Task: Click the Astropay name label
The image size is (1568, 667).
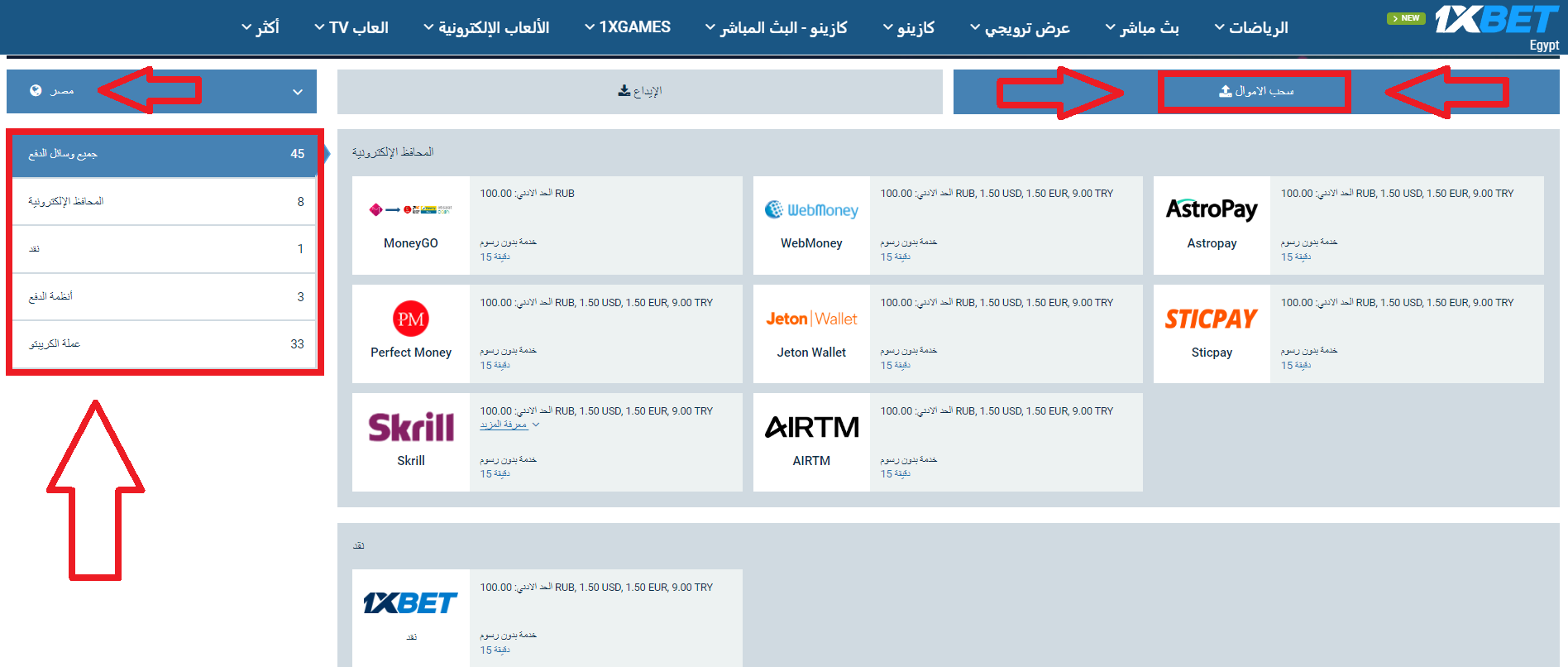Action: click(x=1212, y=243)
